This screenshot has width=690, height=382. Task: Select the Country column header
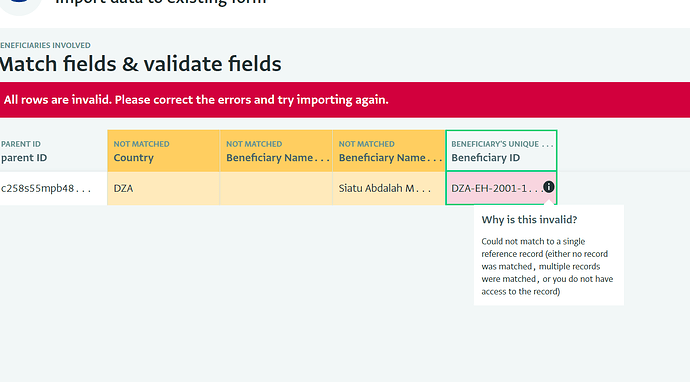tap(163, 151)
